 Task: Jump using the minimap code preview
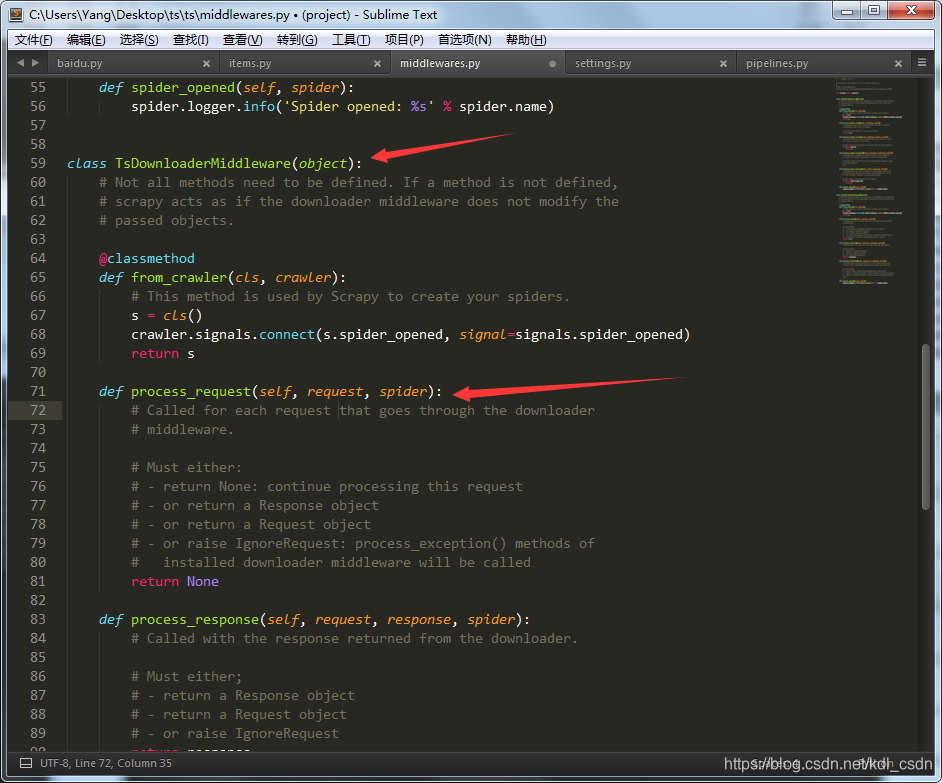coord(868,180)
